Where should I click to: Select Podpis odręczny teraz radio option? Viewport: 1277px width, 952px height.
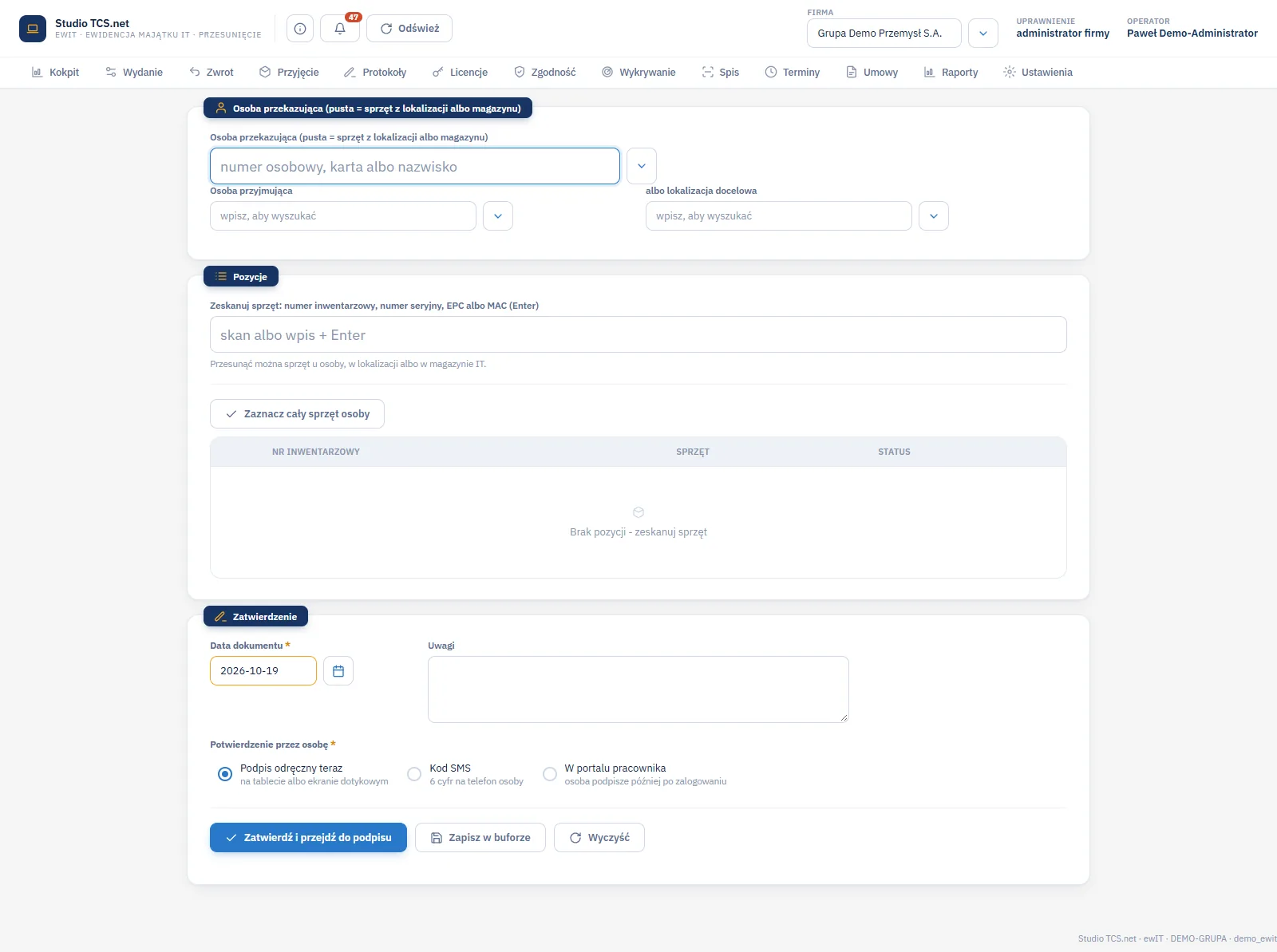pyautogui.click(x=225, y=774)
